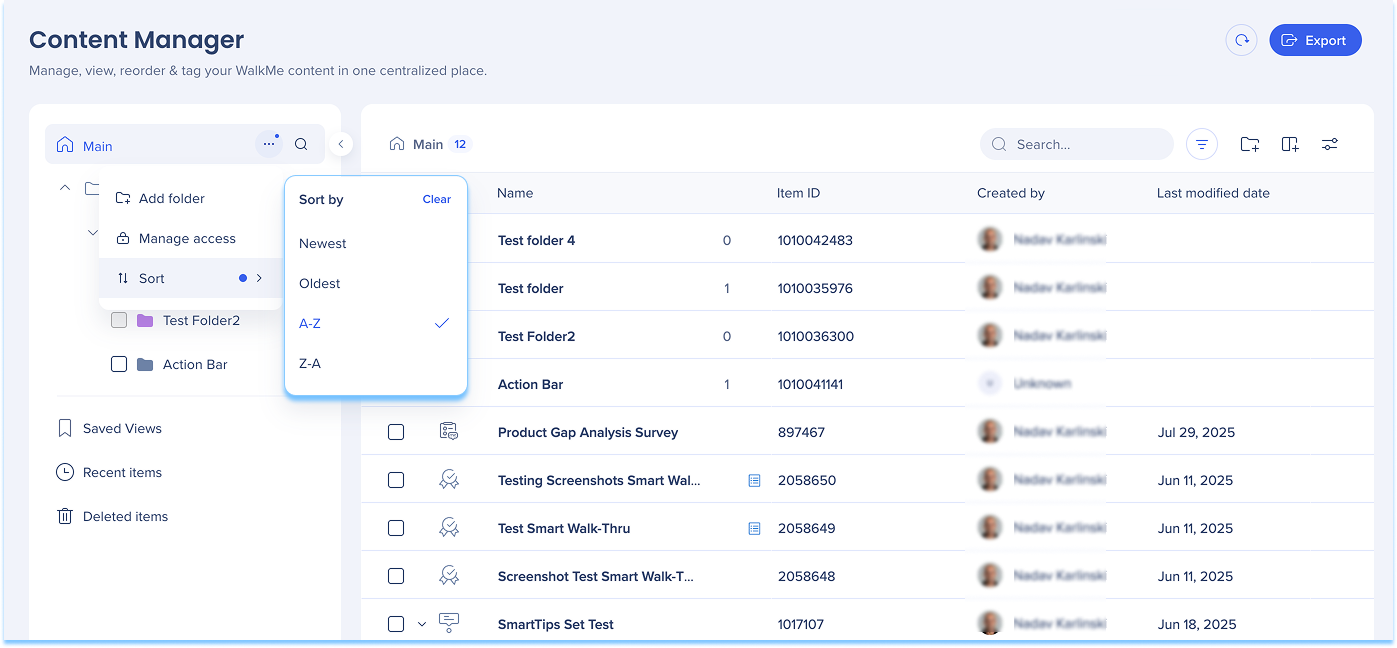Click the refresh icon beside Export

tap(1241, 40)
